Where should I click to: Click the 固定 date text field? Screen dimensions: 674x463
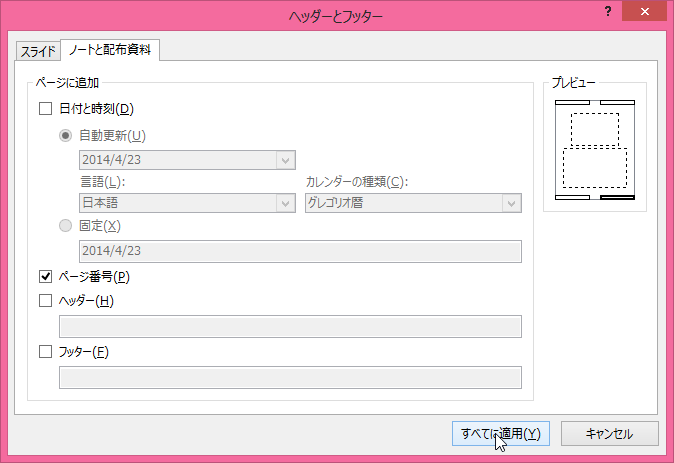300,252
